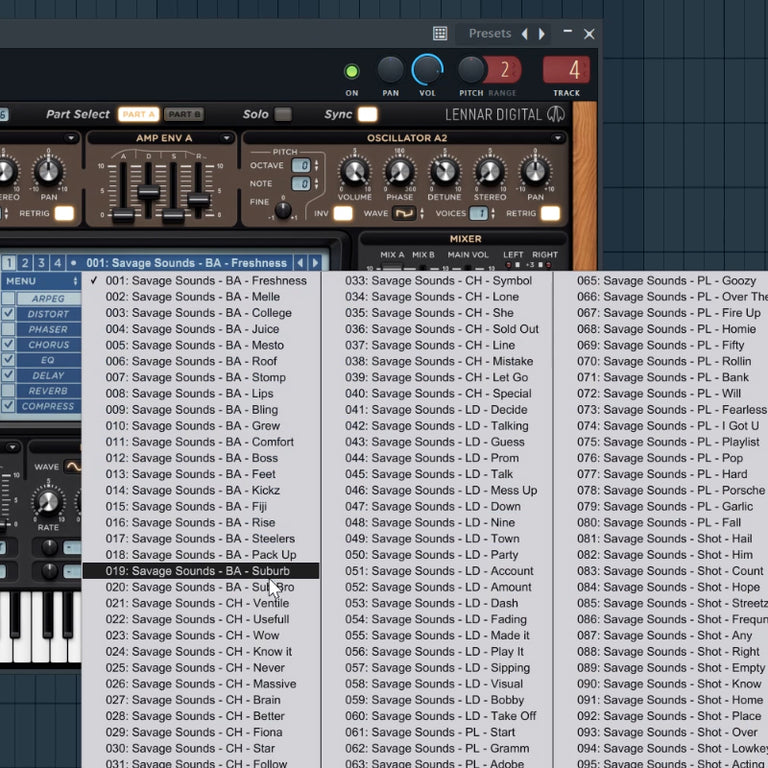Disable the DISTORT effect checkbox
The image size is (768, 768).
(8, 314)
